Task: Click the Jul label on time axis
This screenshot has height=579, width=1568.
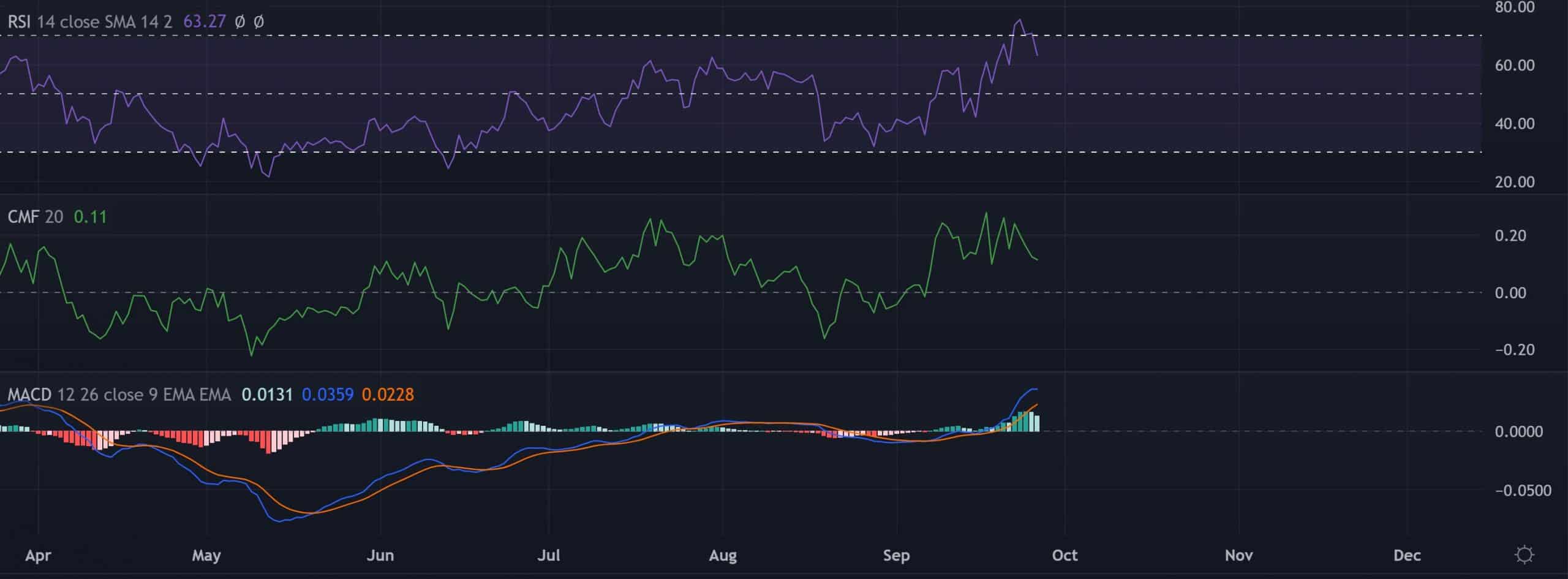Action: coord(548,556)
